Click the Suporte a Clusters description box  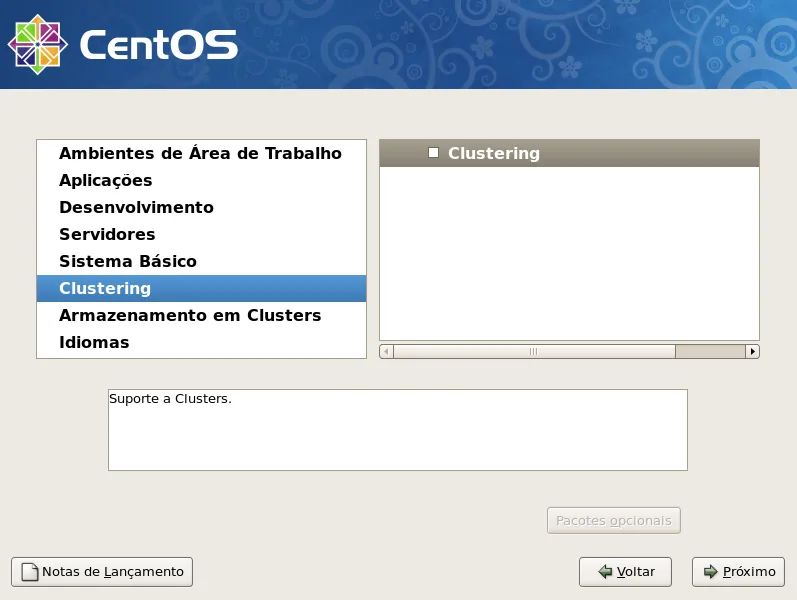coord(397,430)
